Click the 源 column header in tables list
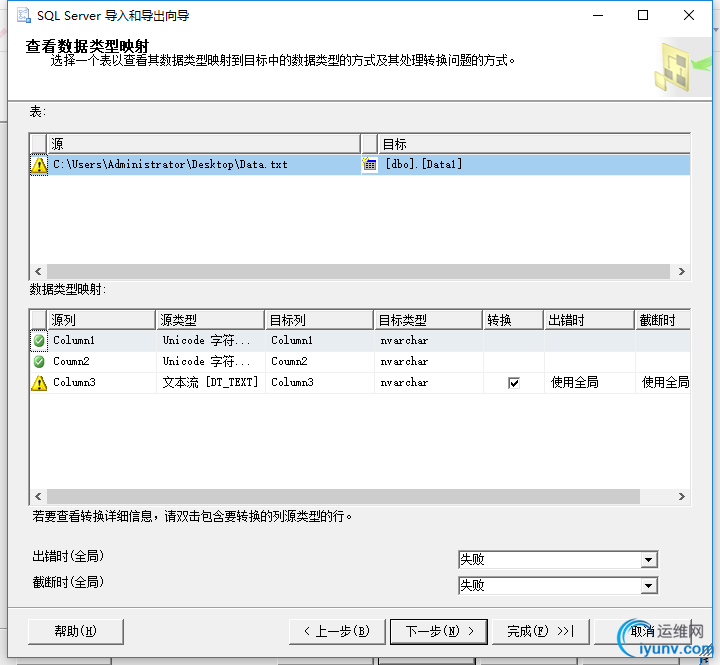 click(203, 144)
